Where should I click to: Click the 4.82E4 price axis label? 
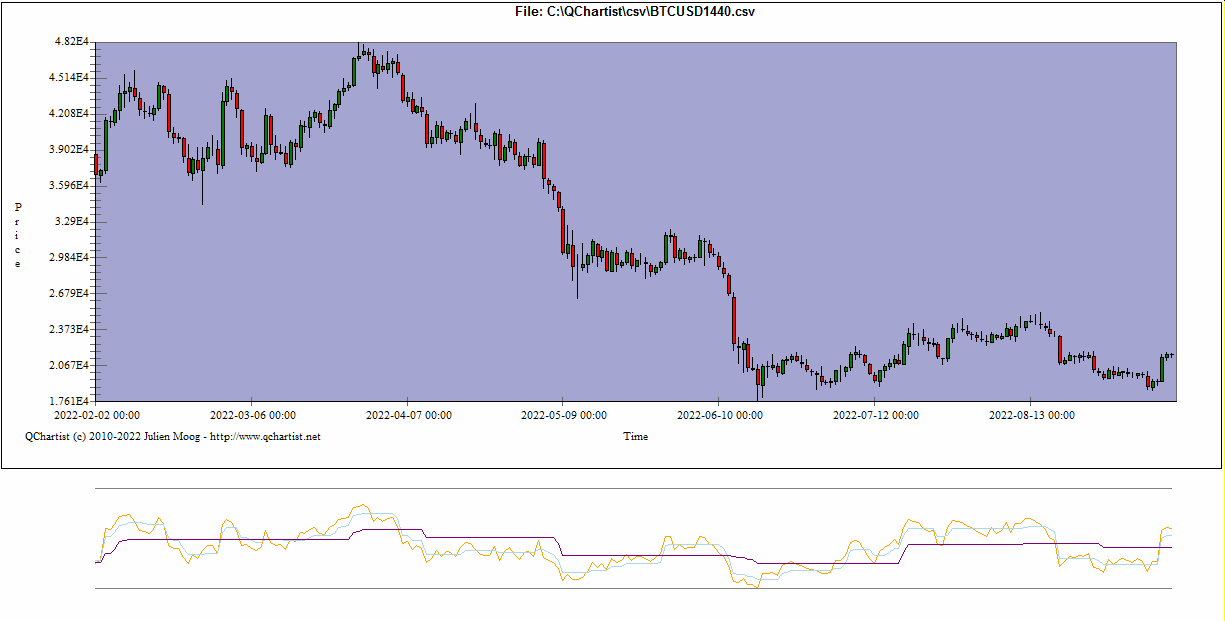click(73, 42)
